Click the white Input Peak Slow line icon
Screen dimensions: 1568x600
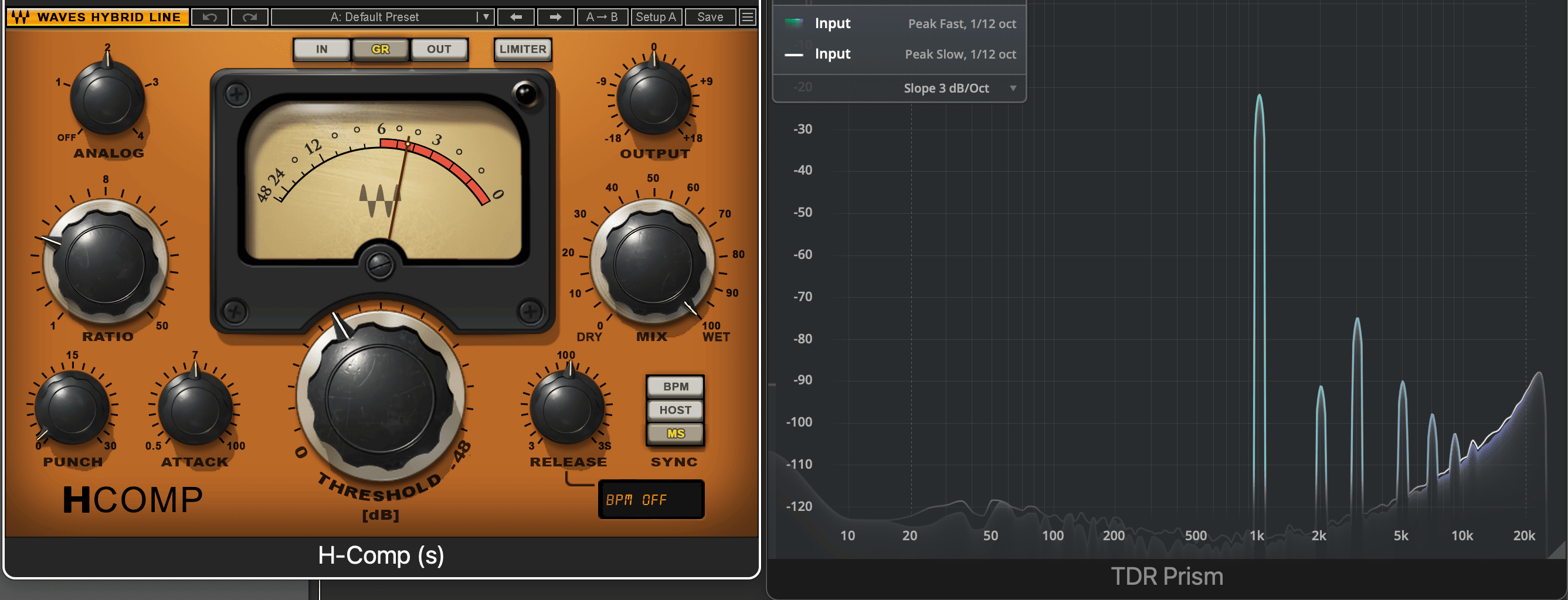[x=794, y=54]
